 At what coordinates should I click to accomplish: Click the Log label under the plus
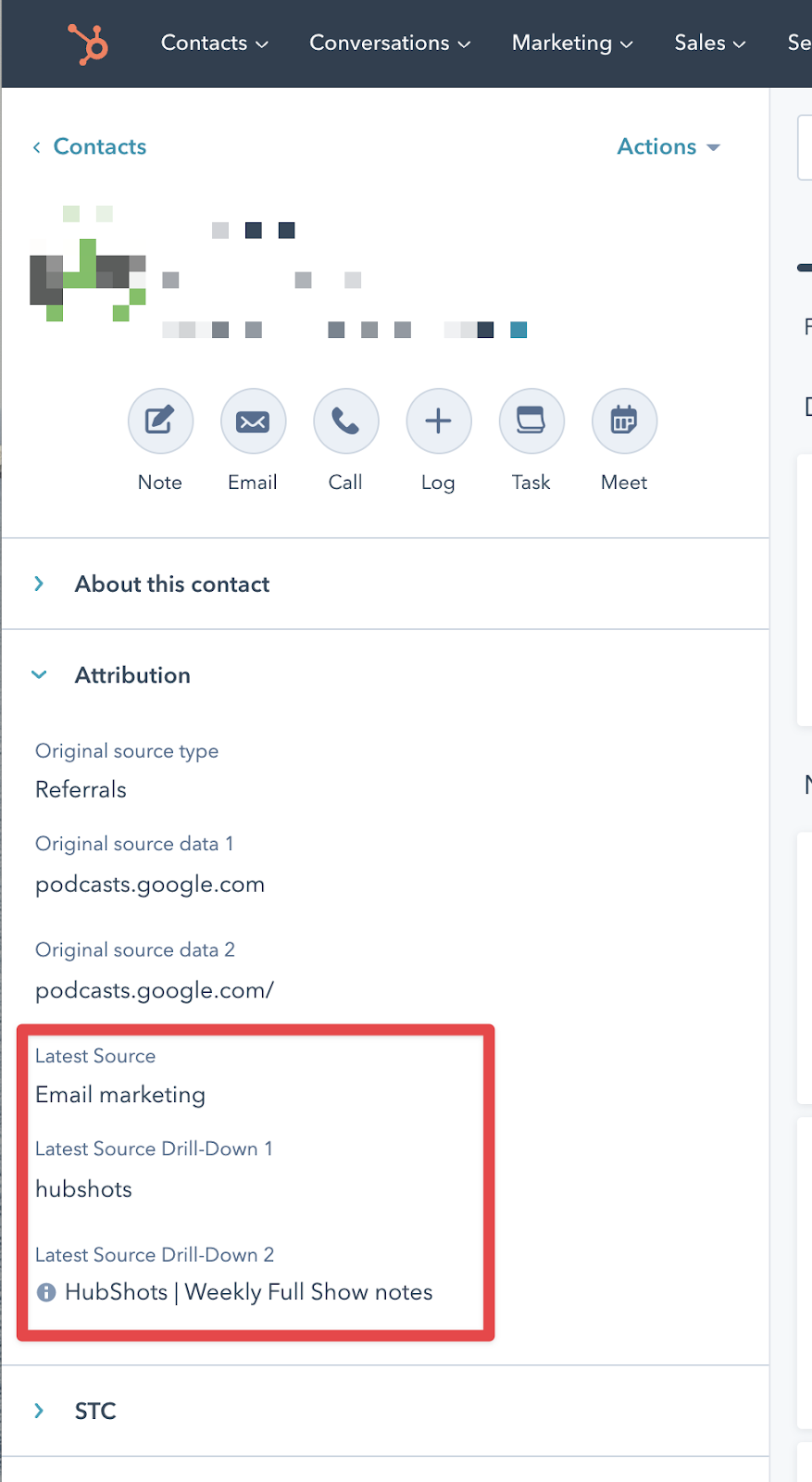pyautogui.click(x=438, y=483)
